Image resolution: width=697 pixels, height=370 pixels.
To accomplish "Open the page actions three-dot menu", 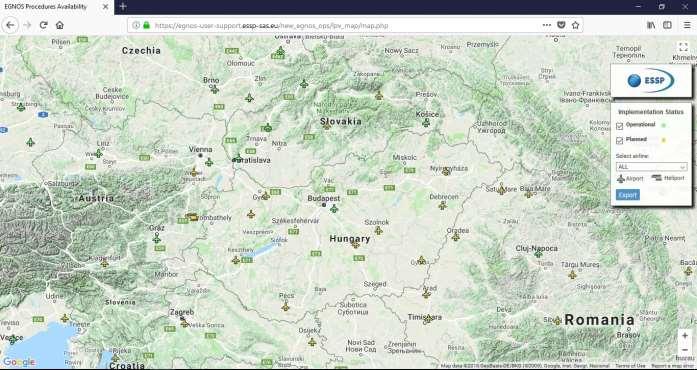I will (547, 25).
